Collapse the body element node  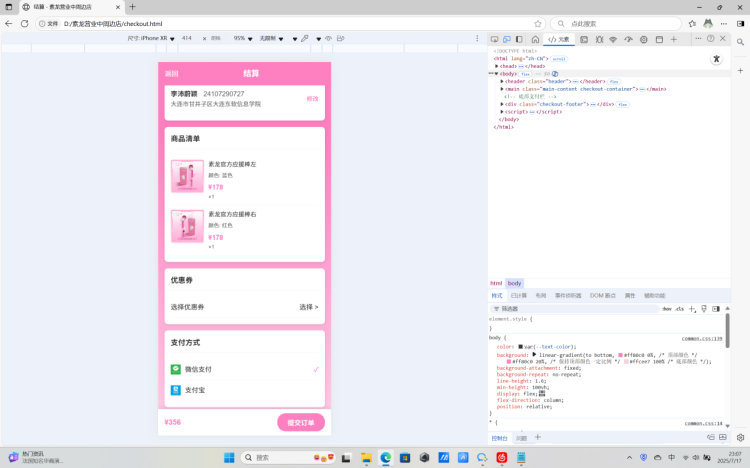click(496, 74)
